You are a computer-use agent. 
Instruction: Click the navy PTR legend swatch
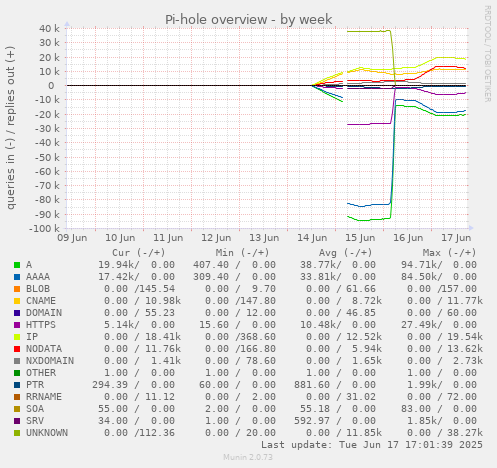(17, 385)
